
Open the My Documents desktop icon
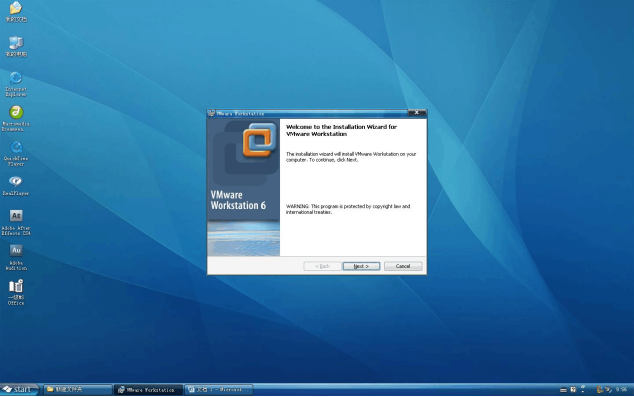pos(16,11)
